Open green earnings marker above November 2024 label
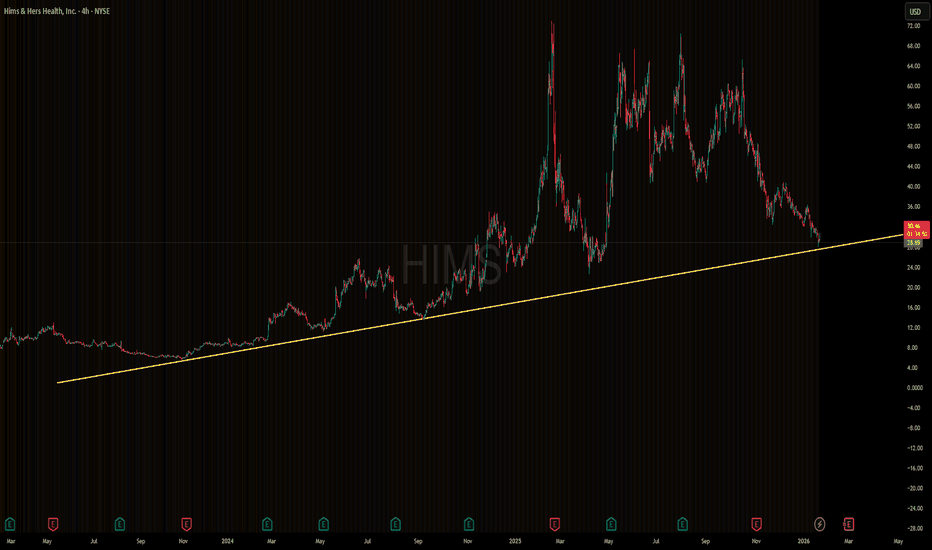This screenshot has height=550, width=932. pos(469,524)
